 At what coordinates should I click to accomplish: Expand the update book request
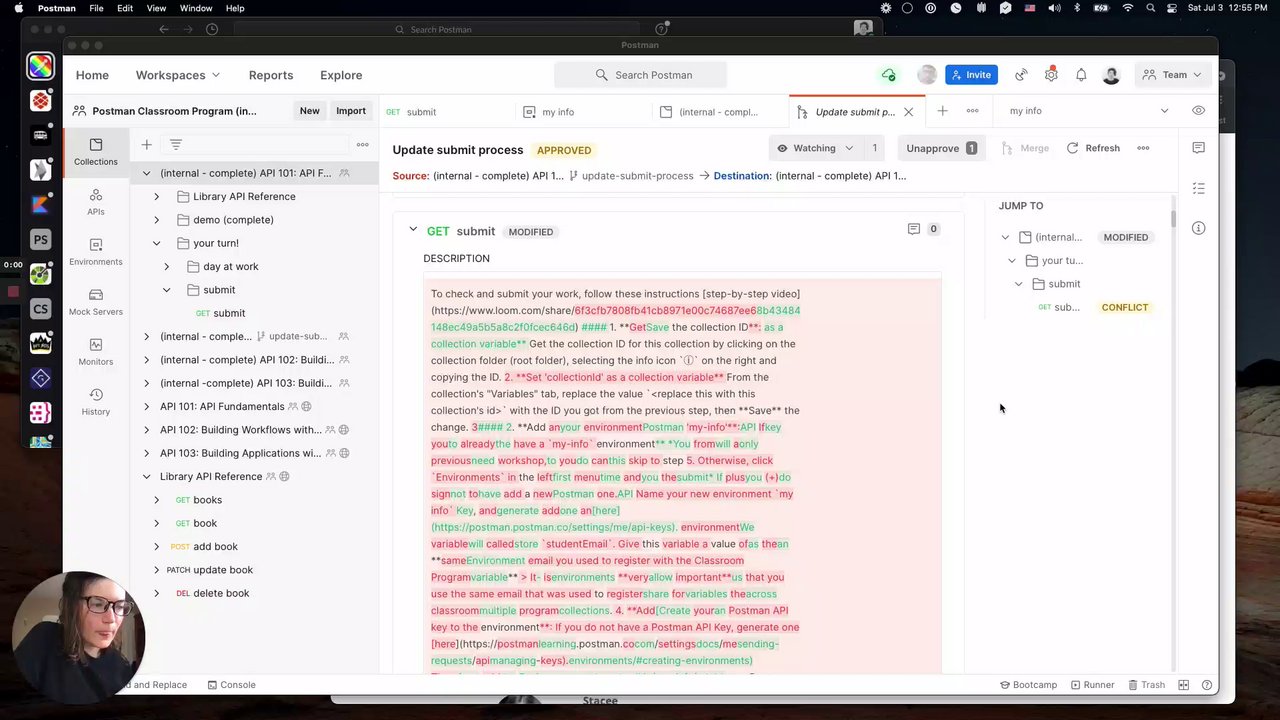click(x=156, y=570)
